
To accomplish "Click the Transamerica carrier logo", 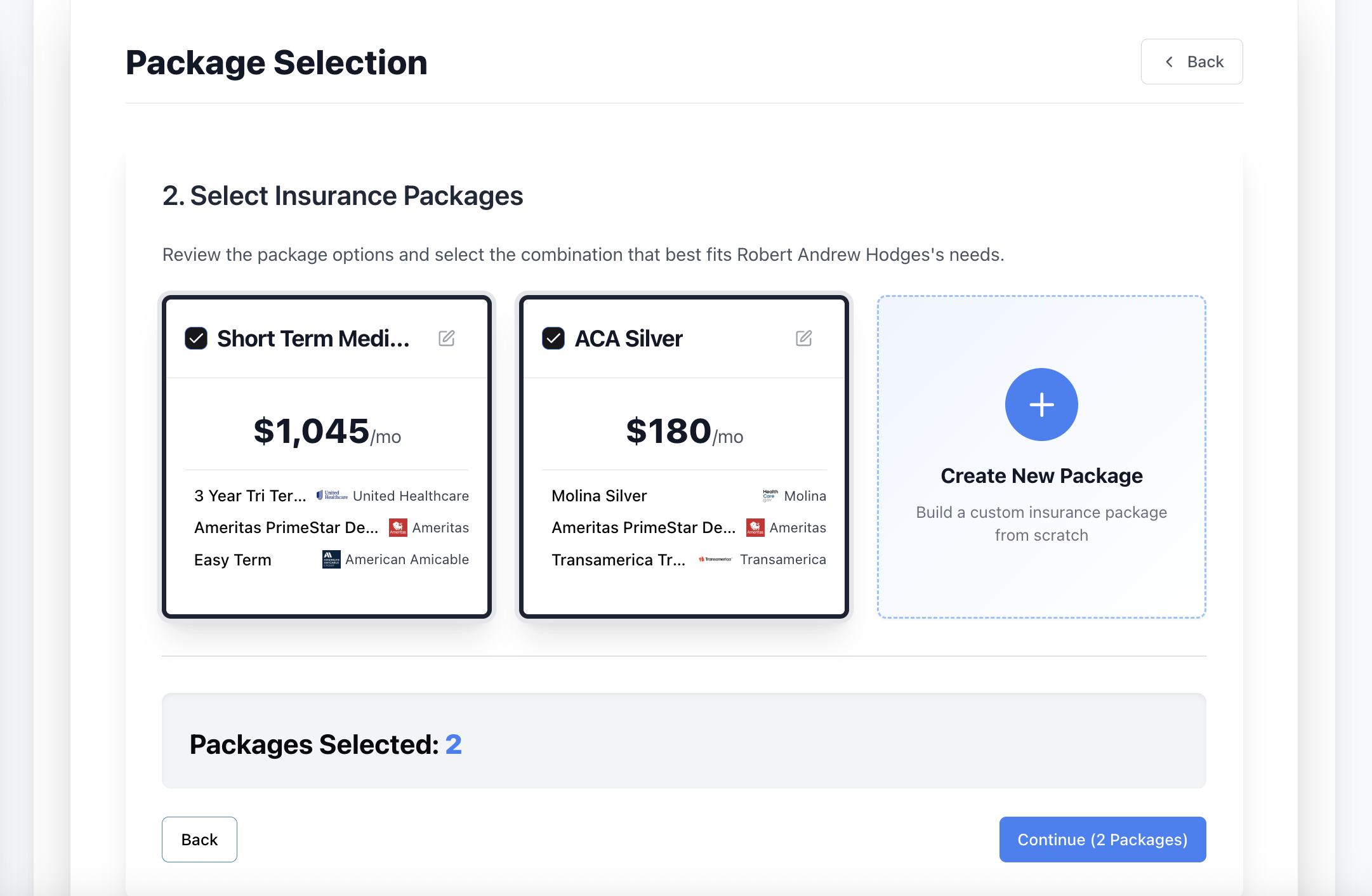I will 715,559.
